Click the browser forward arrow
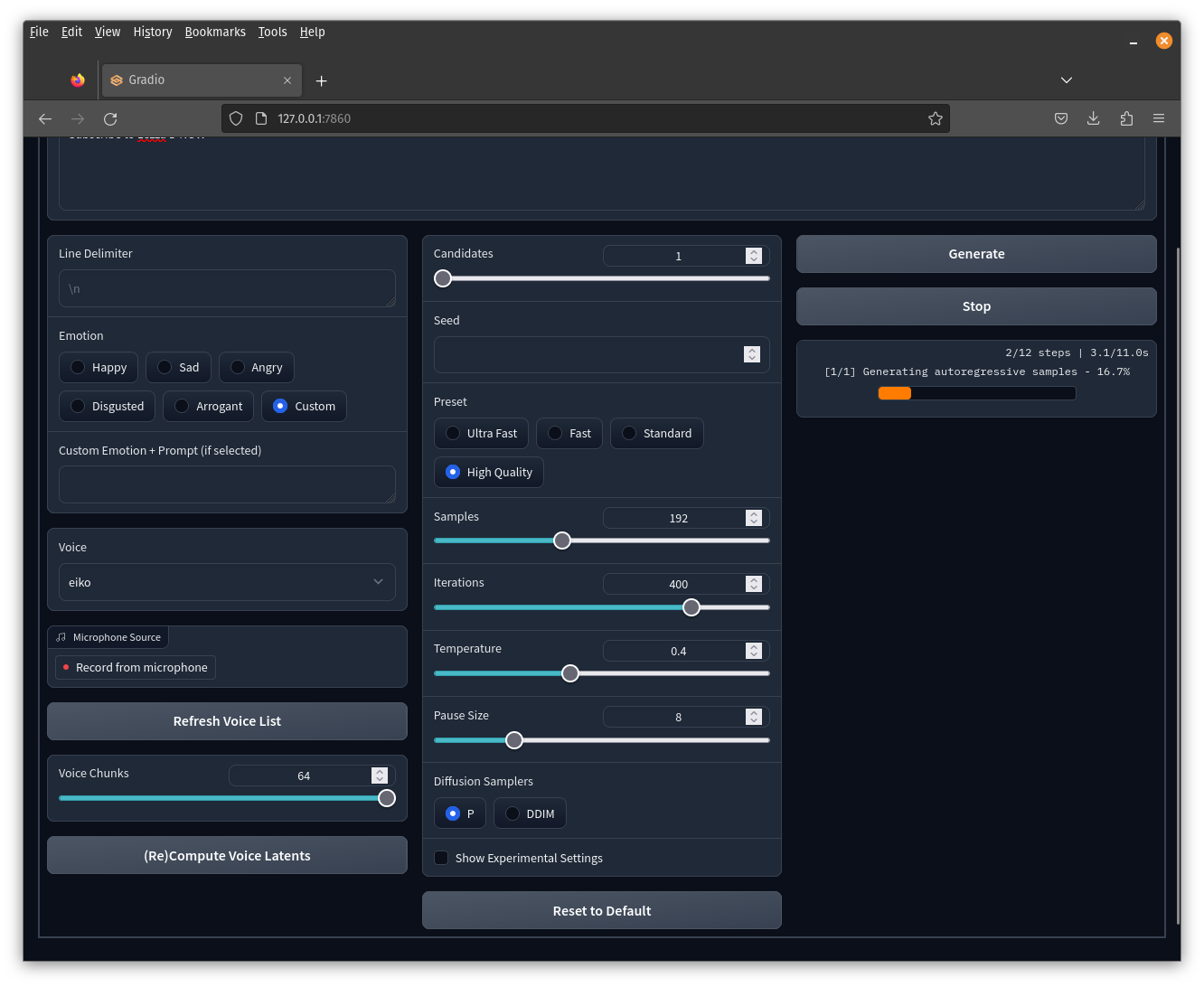This screenshot has width=1204, height=987. click(x=78, y=118)
